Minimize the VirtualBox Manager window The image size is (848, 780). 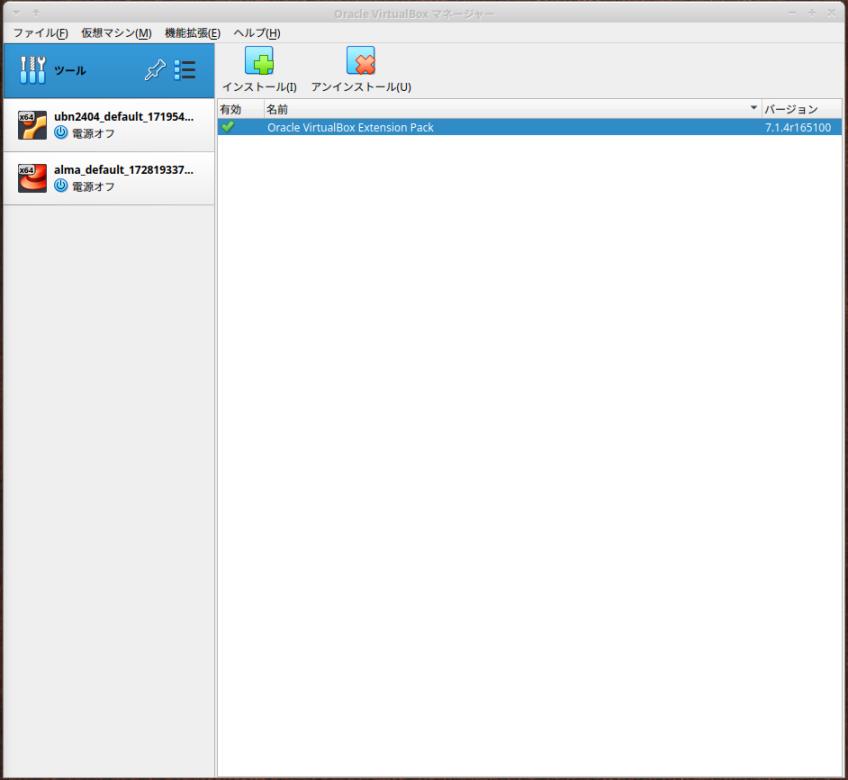click(792, 12)
